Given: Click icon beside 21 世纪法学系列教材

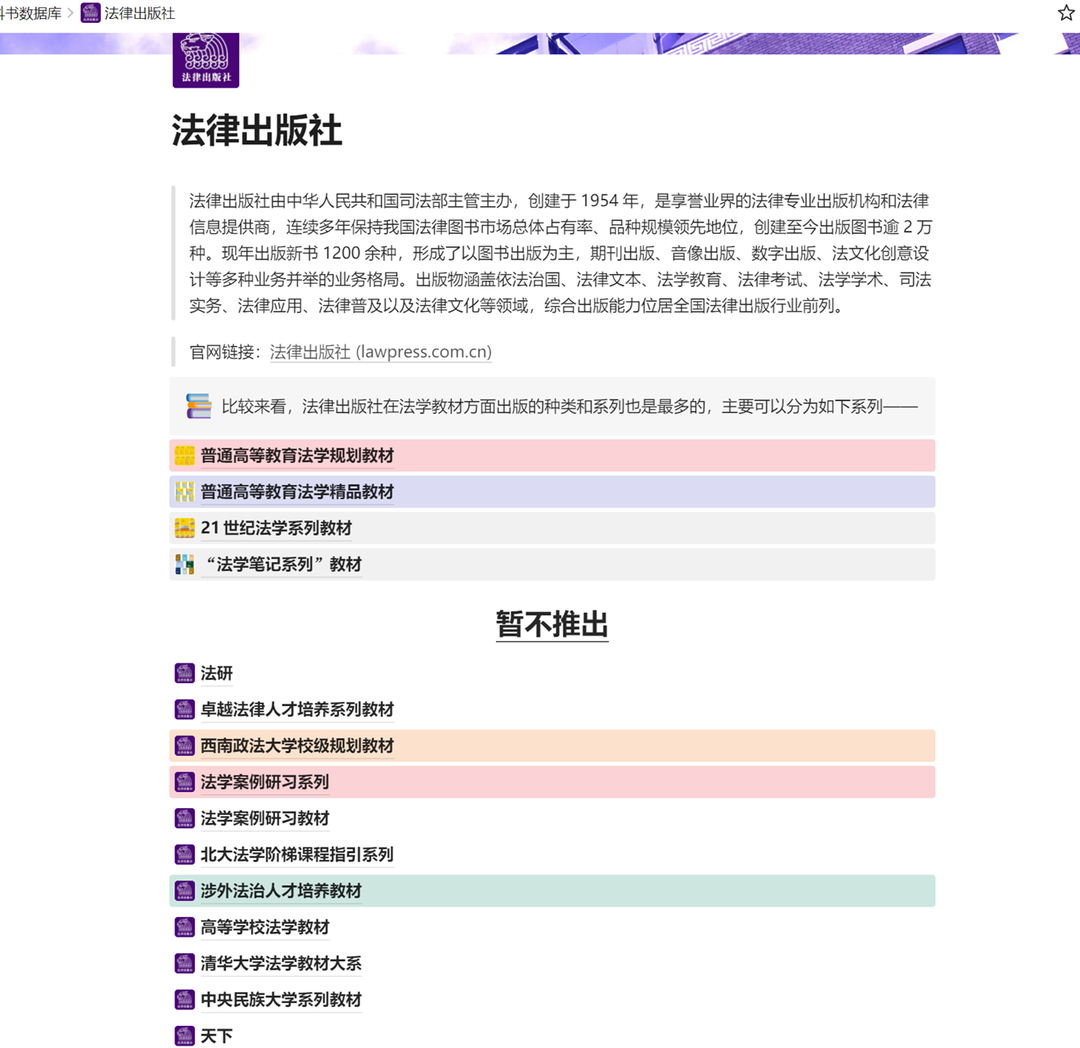Looking at the screenshot, I should click(x=185, y=528).
